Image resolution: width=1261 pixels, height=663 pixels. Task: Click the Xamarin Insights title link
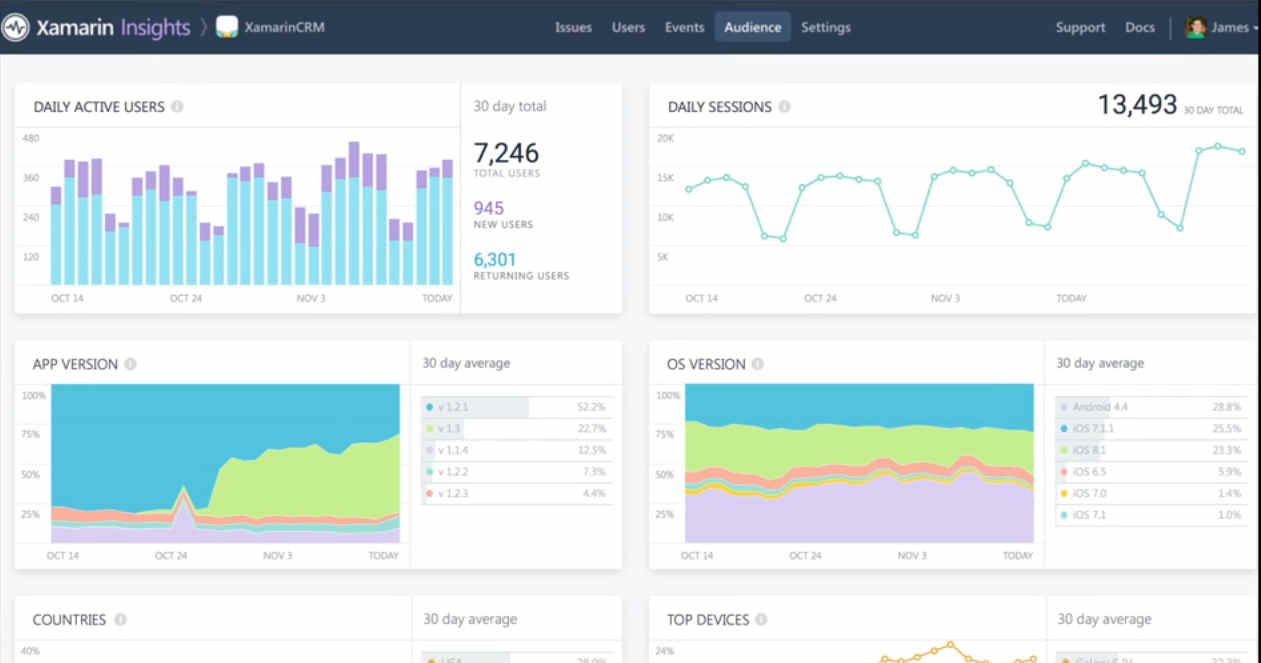[112, 27]
